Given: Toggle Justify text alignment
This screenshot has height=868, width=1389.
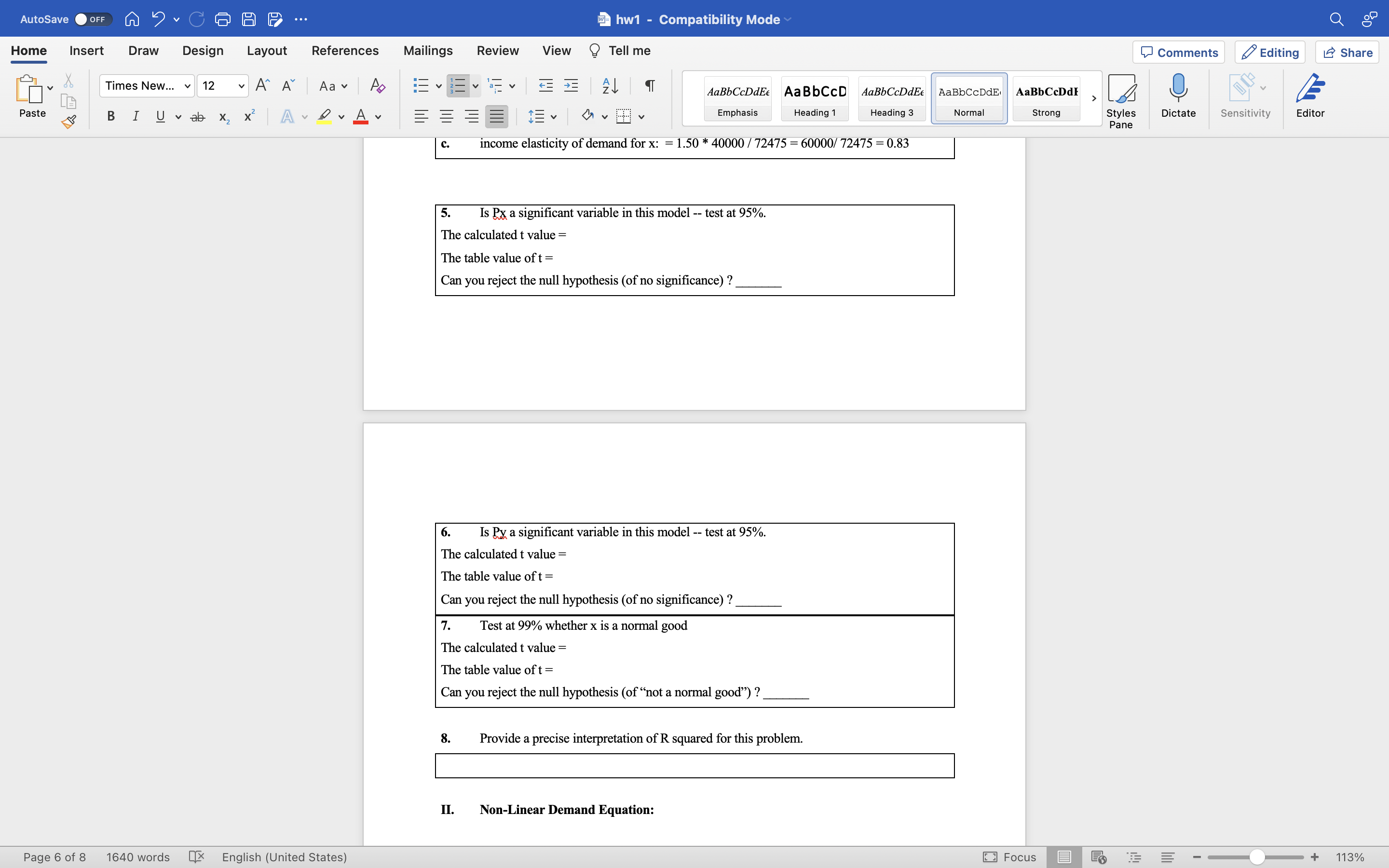Looking at the screenshot, I should tap(496, 117).
